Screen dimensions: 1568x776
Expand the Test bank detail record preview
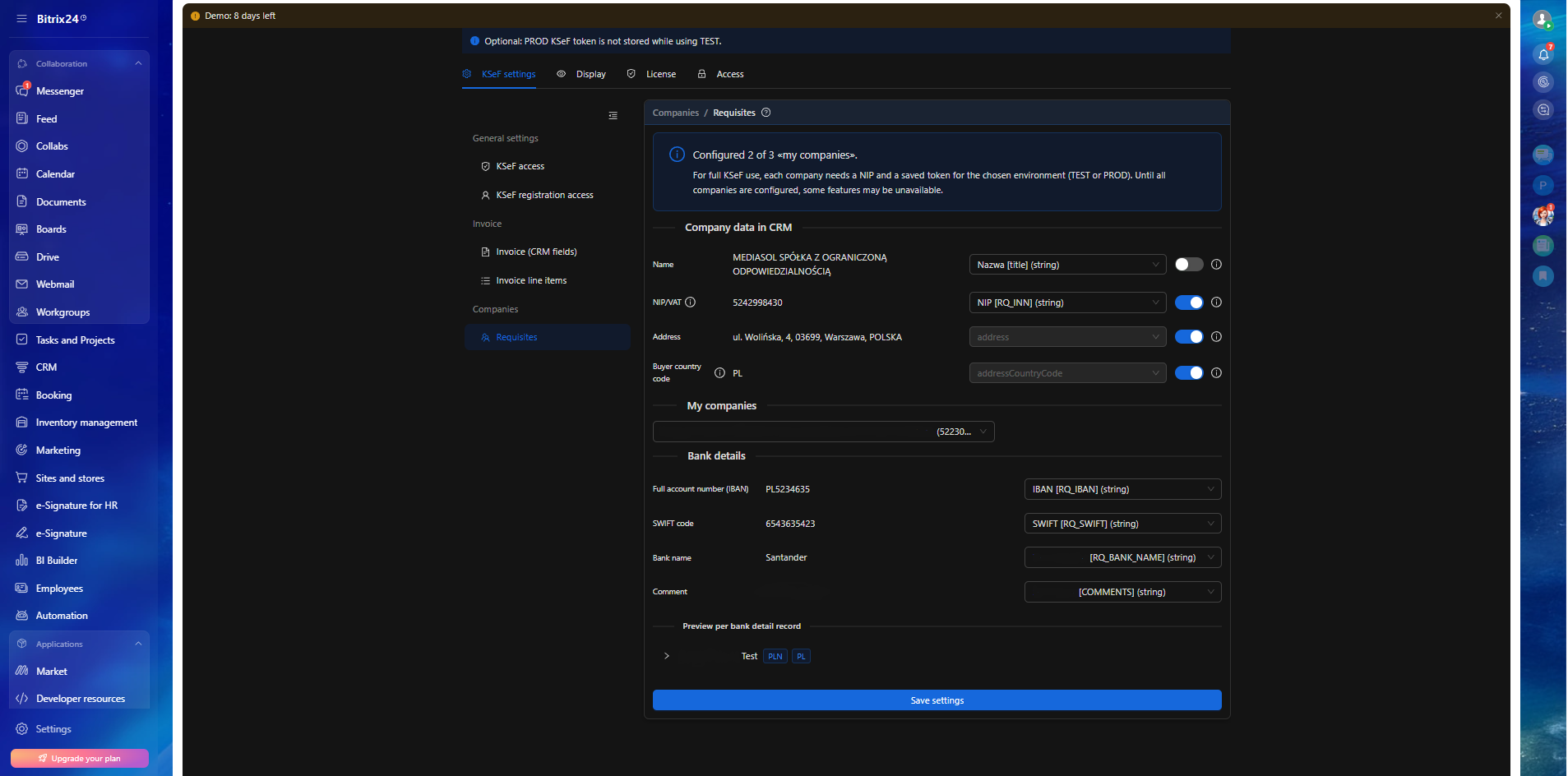pyautogui.click(x=667, y=656)
